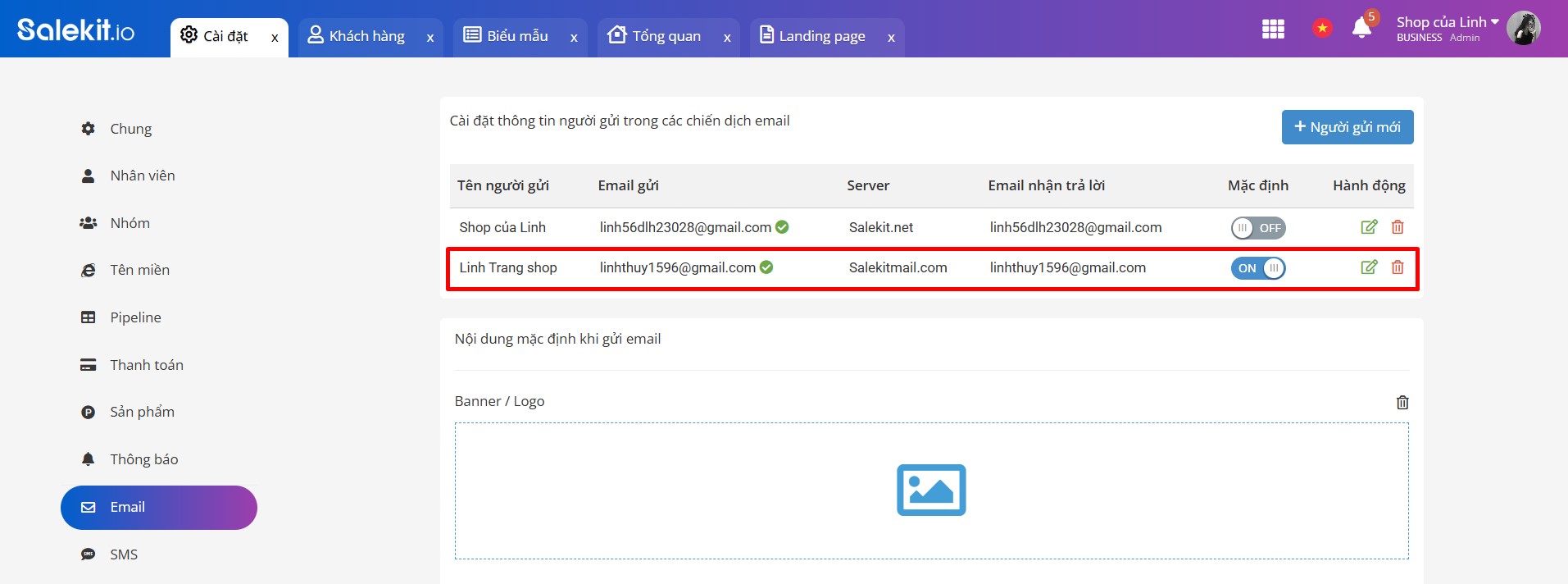The image size is (1568, 584).
Task: Click the banner image upload placeholder
Action: point(932,490)
